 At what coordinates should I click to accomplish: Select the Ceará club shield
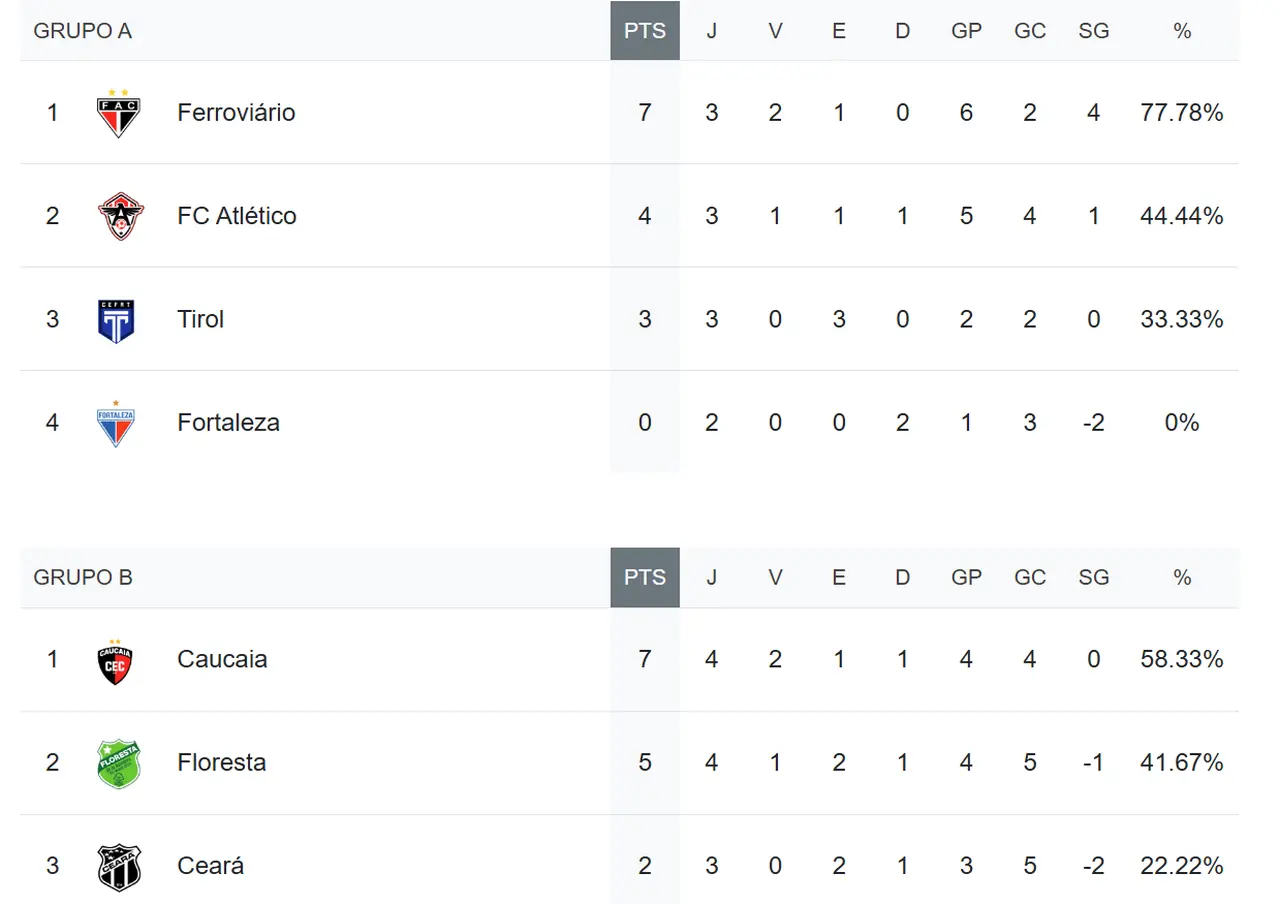119,866
